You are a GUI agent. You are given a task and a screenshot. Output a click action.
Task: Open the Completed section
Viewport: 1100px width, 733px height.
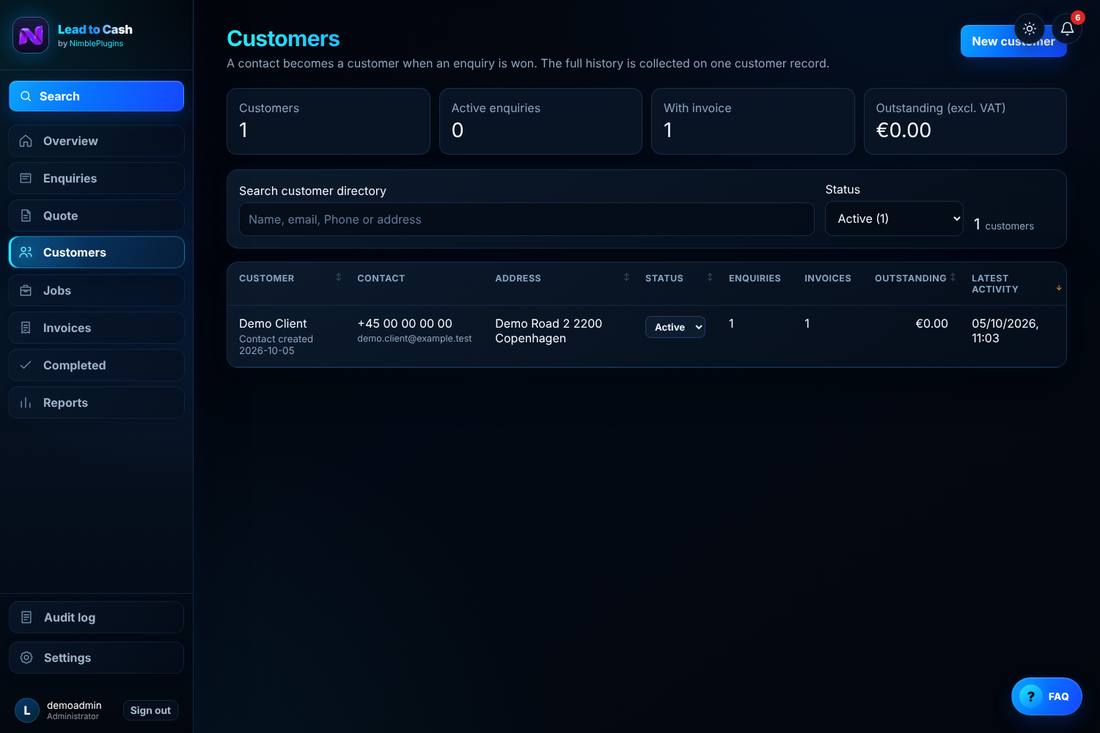[97, 365]
